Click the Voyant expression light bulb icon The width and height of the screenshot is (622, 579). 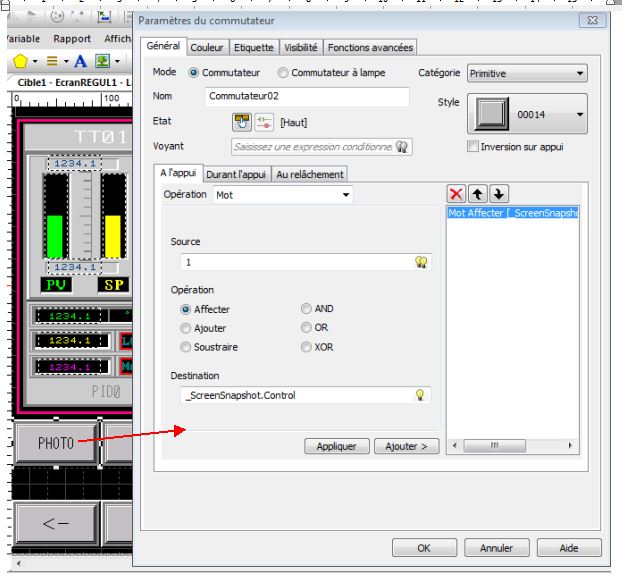402,147
